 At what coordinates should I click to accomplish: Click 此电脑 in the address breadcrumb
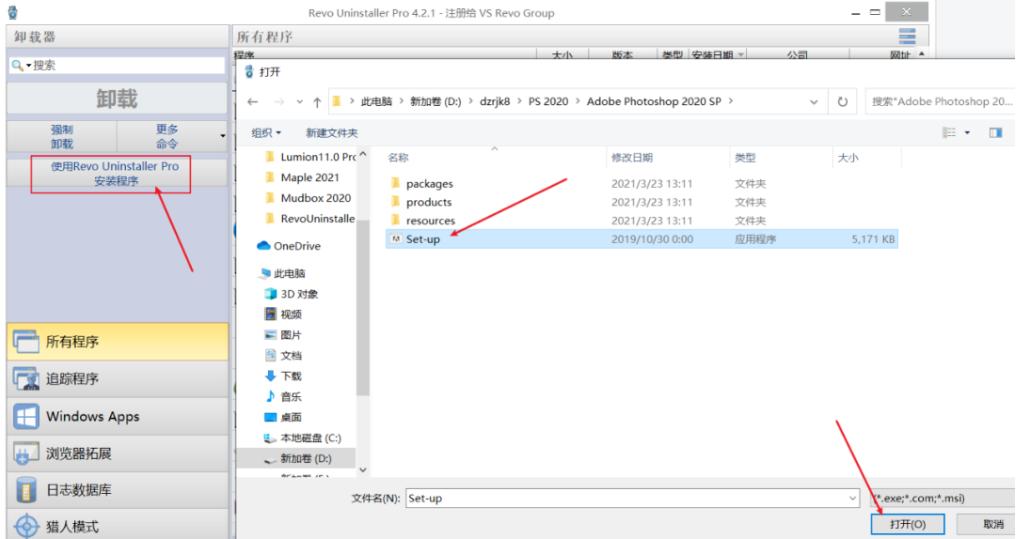[377, 101]
